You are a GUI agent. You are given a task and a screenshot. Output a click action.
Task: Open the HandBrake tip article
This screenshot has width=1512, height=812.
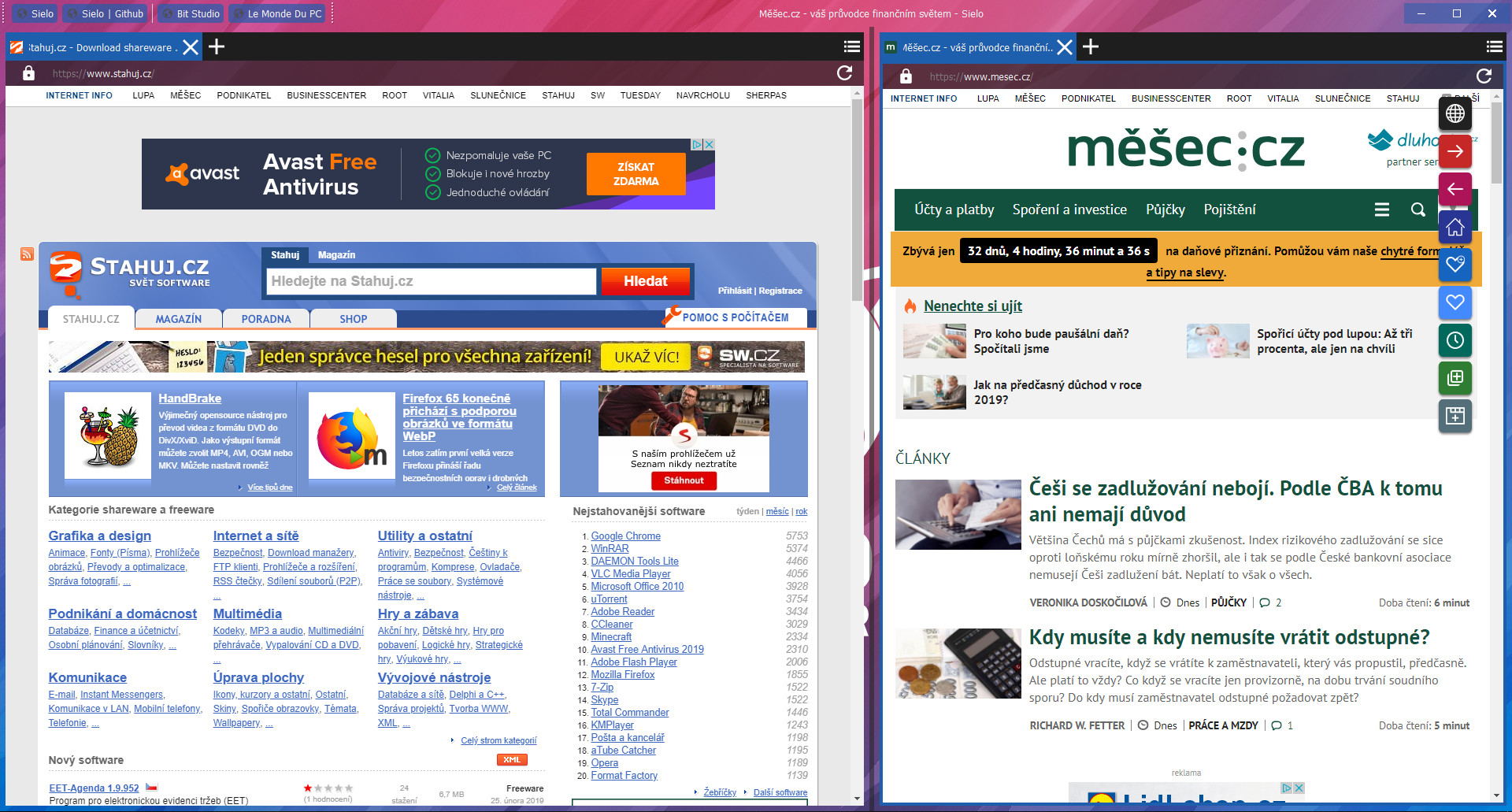(x=190, y=399)
